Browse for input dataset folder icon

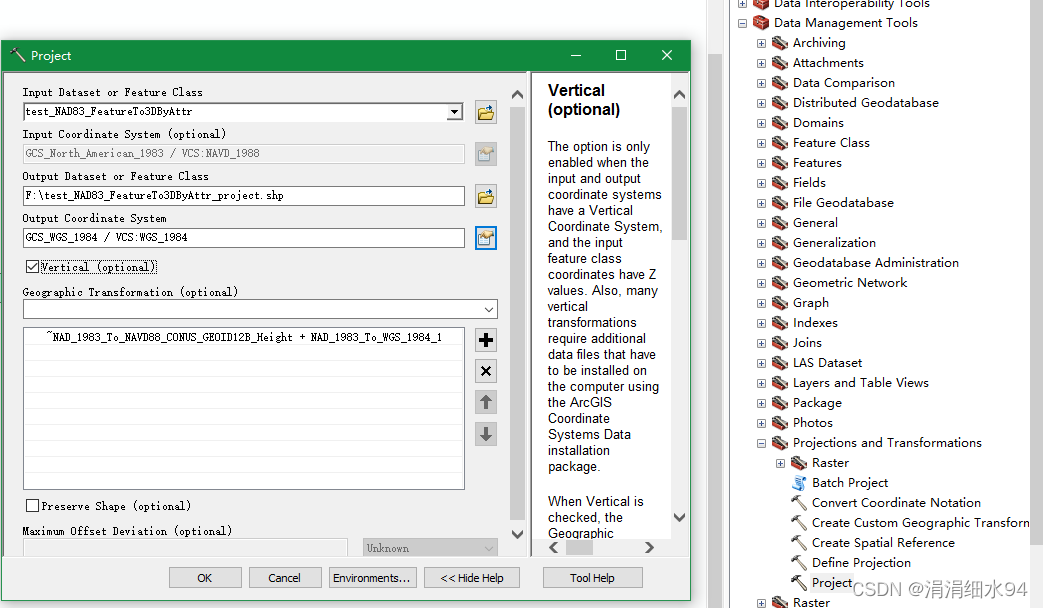click(486, 112)
